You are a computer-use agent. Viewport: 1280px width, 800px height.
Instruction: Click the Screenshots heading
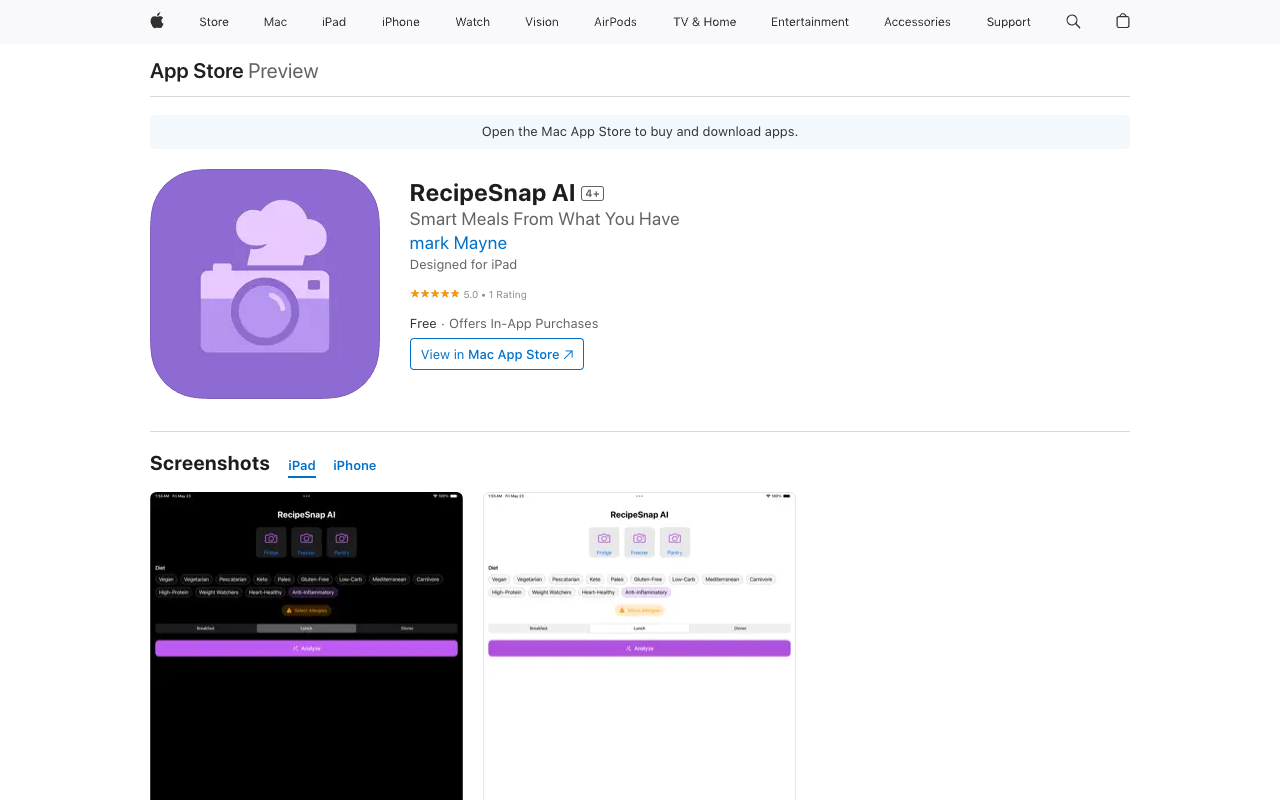[210, 463]
